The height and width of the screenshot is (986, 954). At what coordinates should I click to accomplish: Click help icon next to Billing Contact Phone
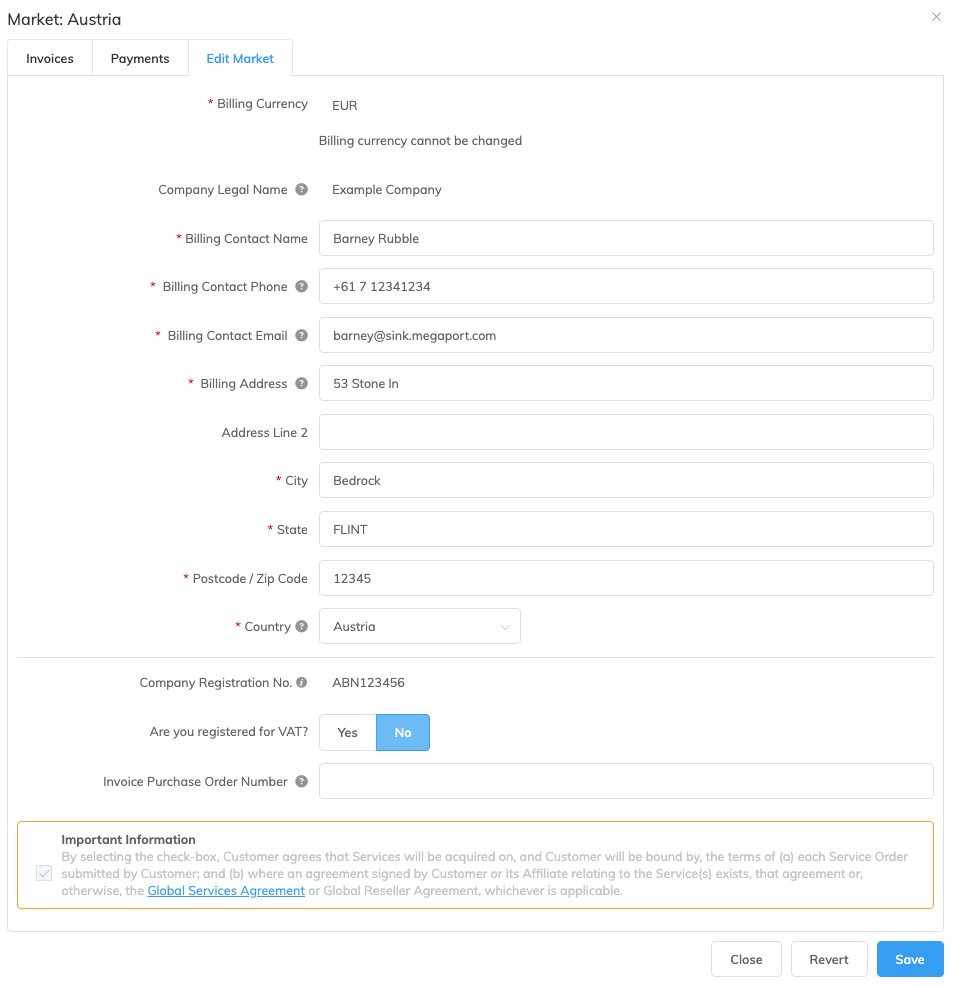(301, 287)
